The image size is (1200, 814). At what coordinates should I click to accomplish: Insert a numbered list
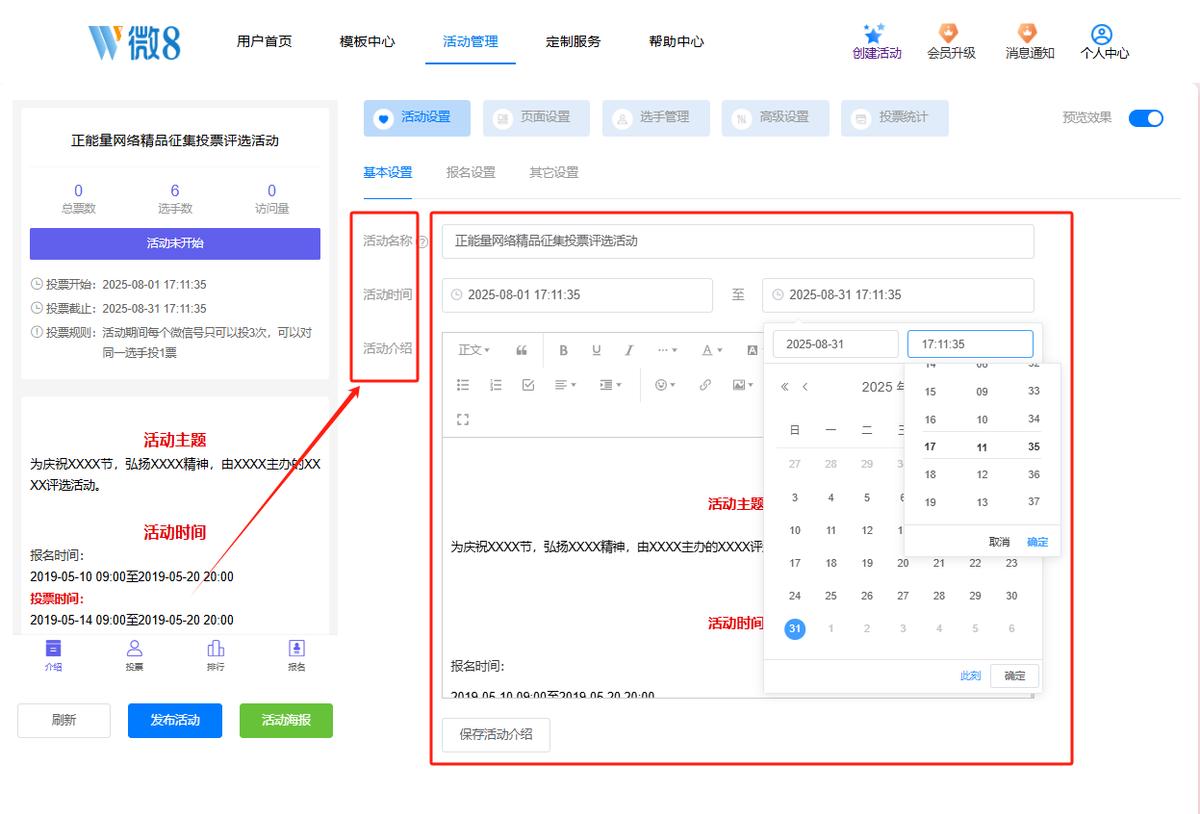(496, 385)
